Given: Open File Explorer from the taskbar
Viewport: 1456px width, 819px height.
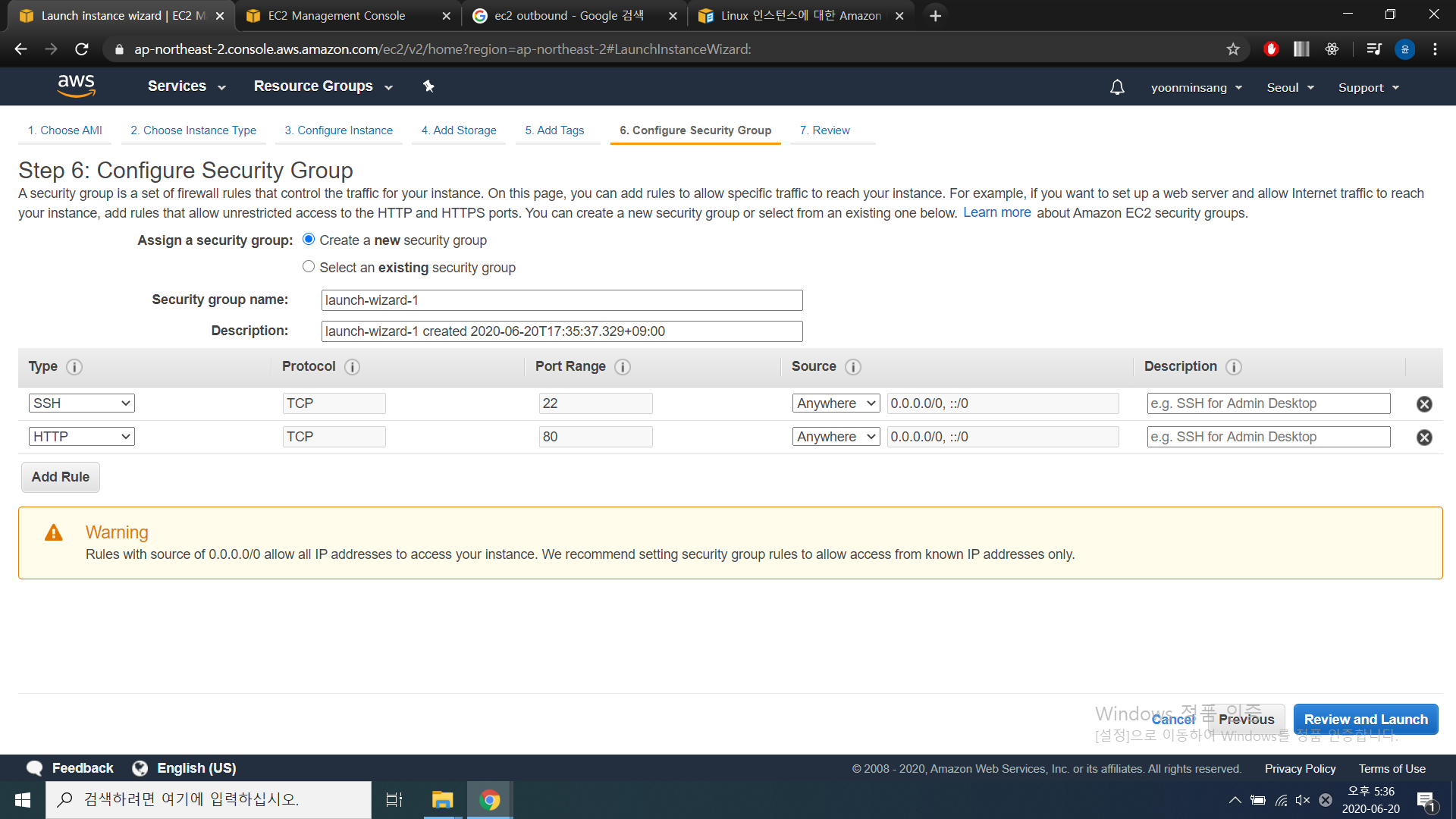Looking at the screenshot, I should point(442,799).
